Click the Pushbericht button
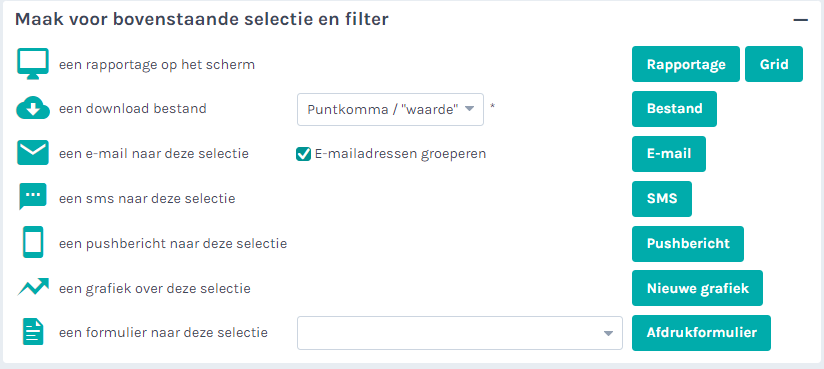The width and height of the screenshot is (824, 369). pos(688,244)
